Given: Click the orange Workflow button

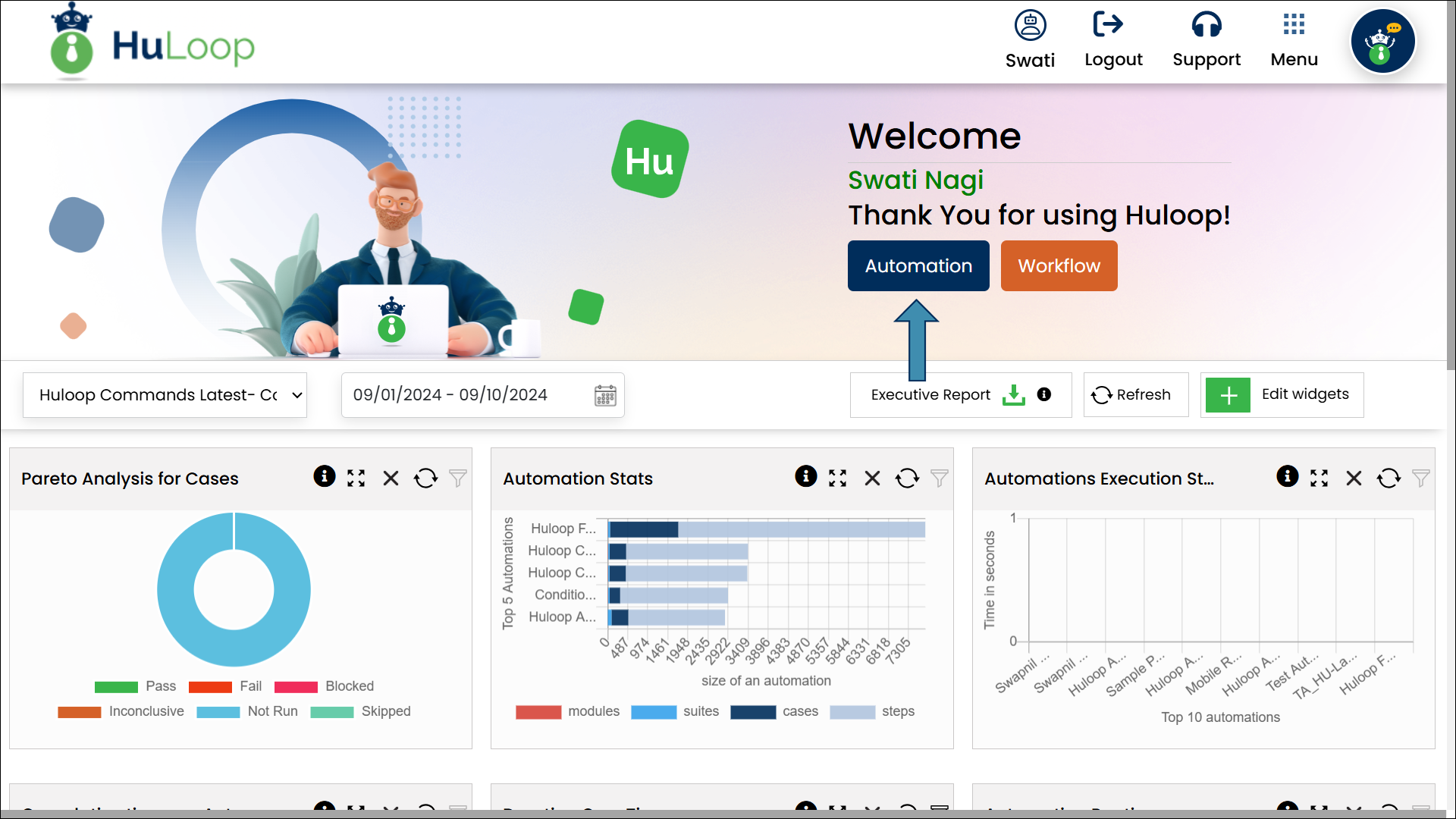Looking at the screenshot, I should 1059,266.
